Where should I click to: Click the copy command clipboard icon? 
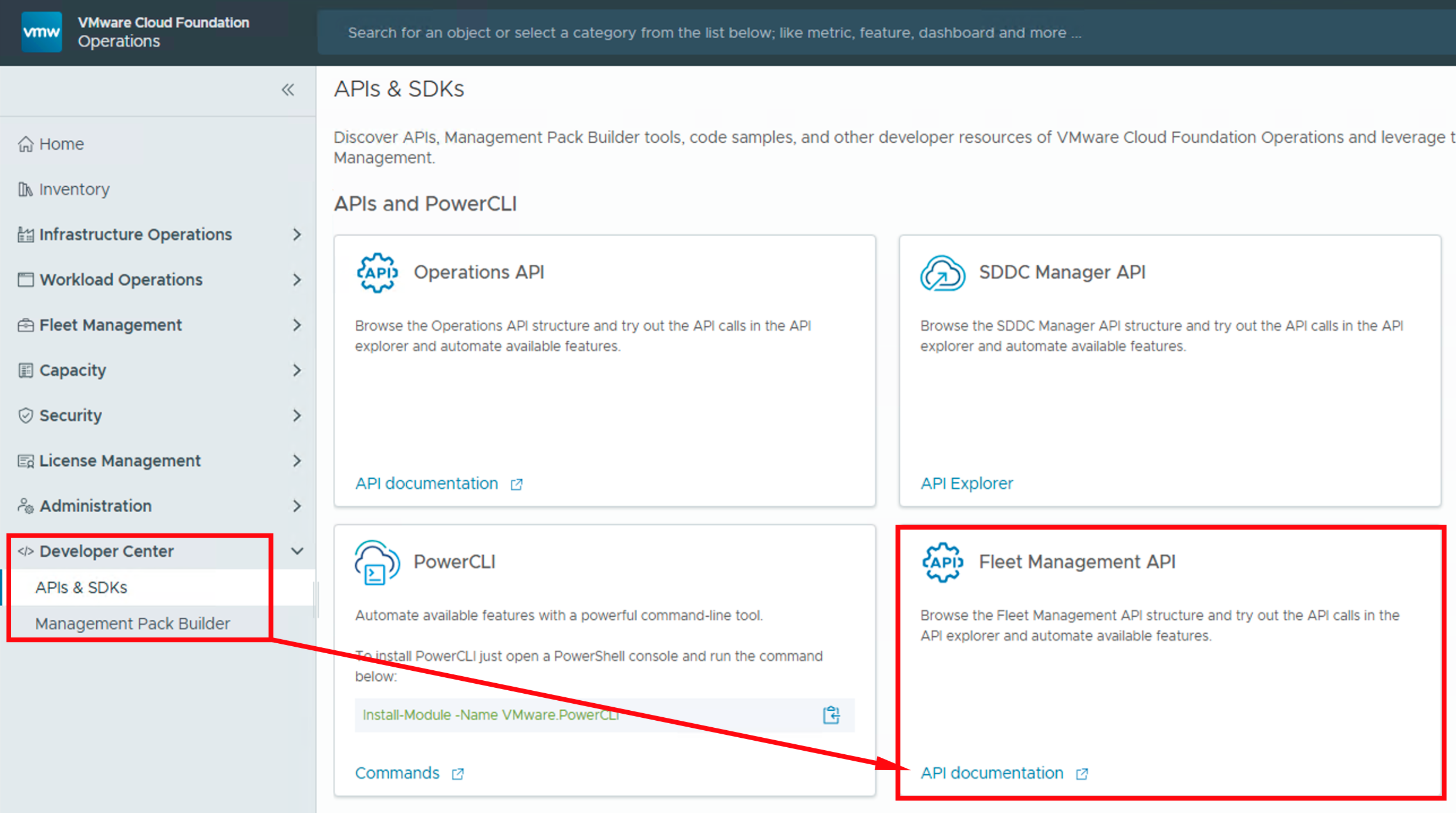pyautogui.click(x=831, y=715)
